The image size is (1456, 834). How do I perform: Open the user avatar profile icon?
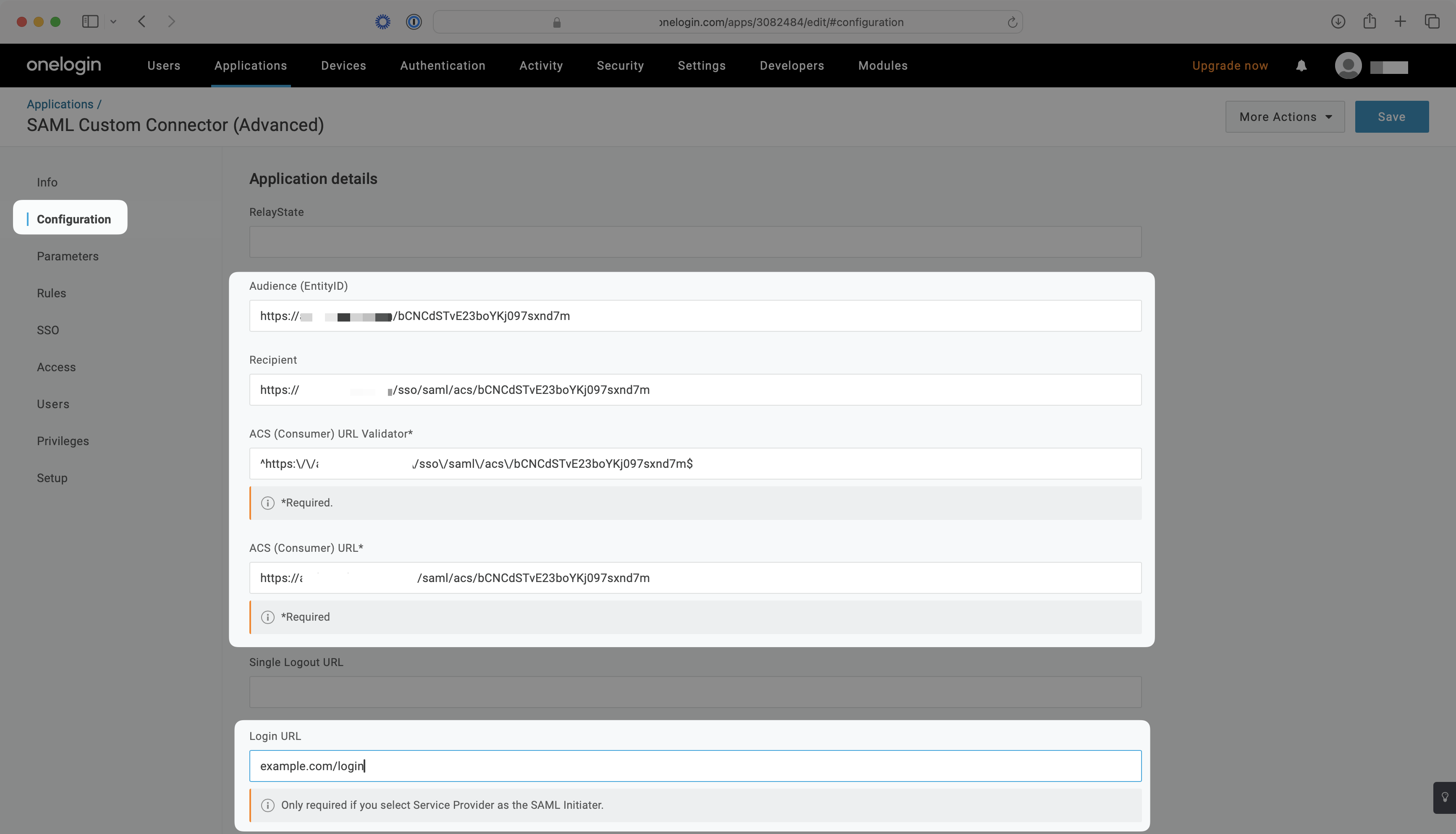(x=1349, y=66)
